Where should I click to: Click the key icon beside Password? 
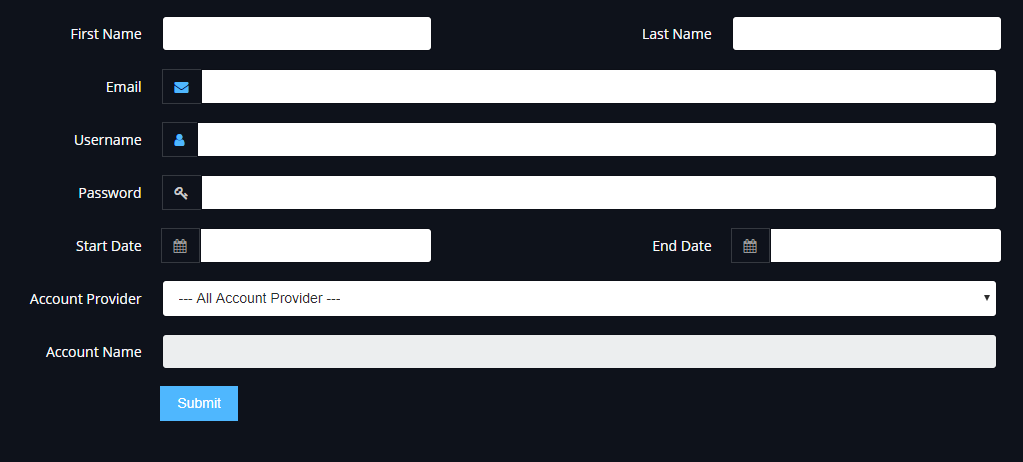pyautogui.click(x=181, y=192)
